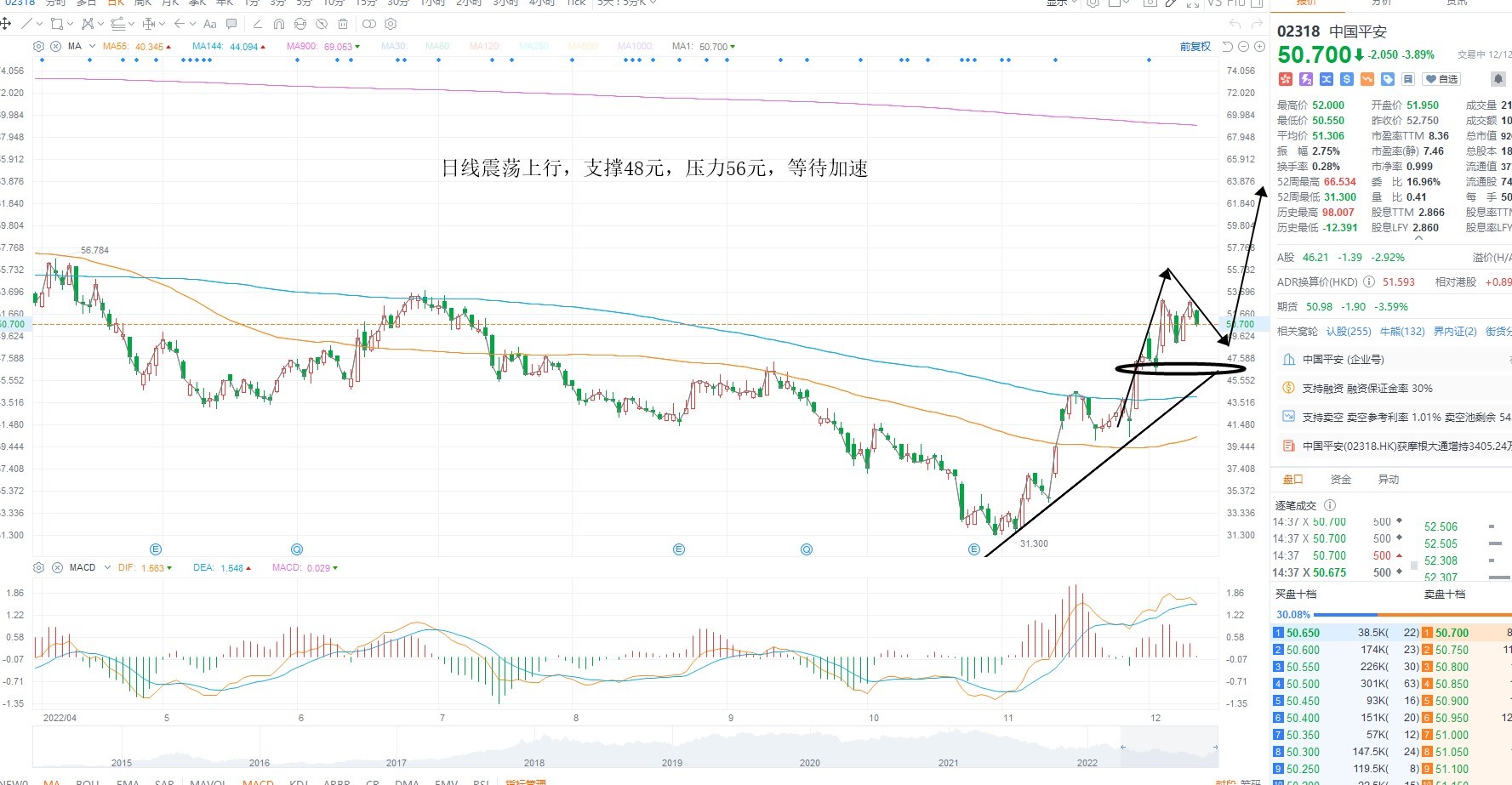This screenshot has height=785, width=1512.
Task: Toggle continuous drawing mode icon
Action: tap(368, 24)
